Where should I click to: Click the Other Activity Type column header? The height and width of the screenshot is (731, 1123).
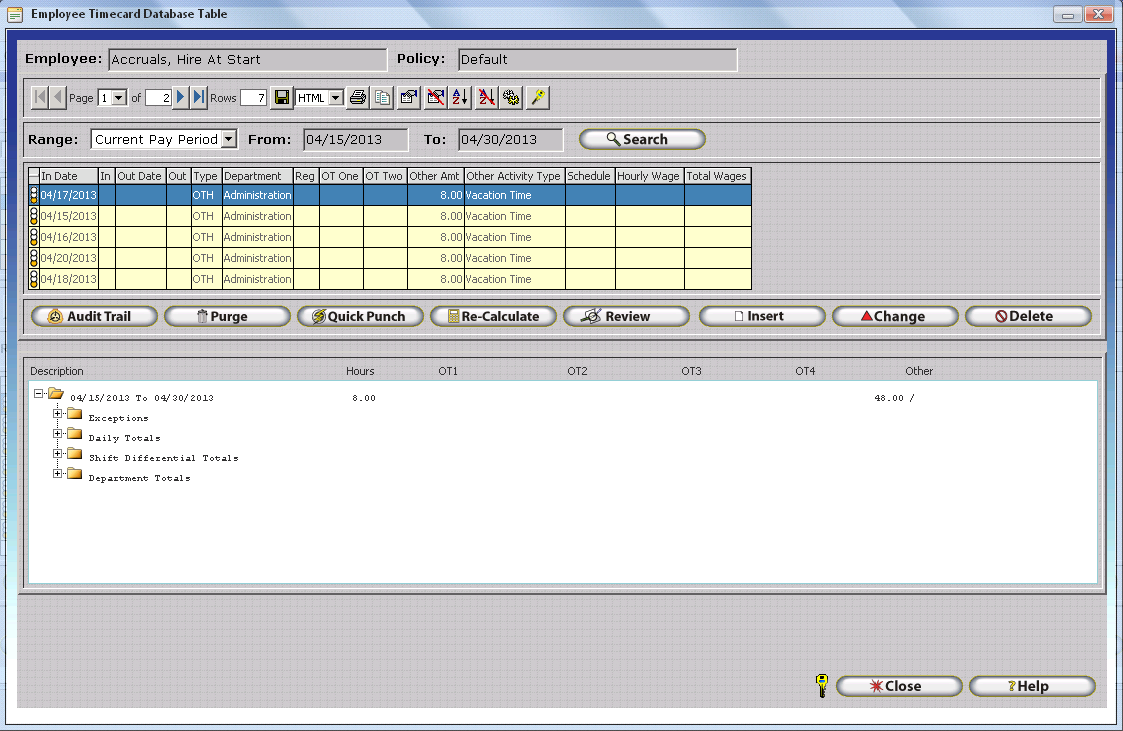click(x=513, y=176)
